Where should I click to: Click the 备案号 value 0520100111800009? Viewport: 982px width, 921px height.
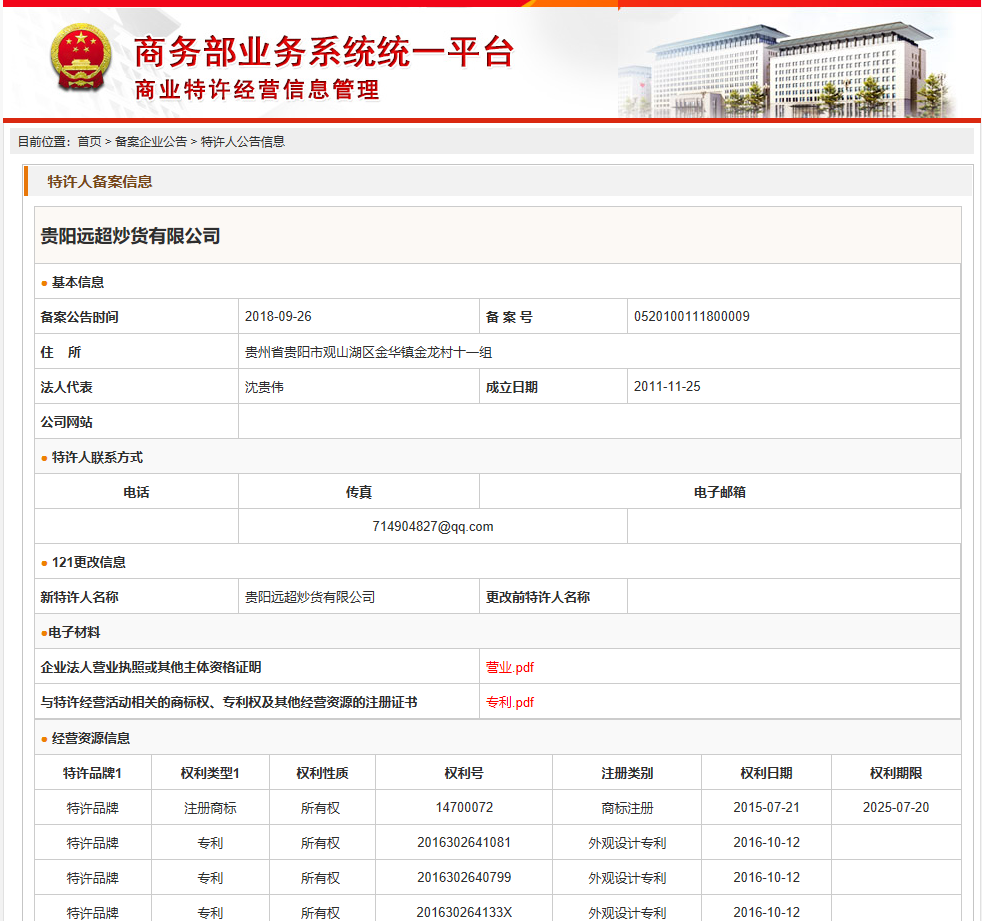(x=692, y=317)
